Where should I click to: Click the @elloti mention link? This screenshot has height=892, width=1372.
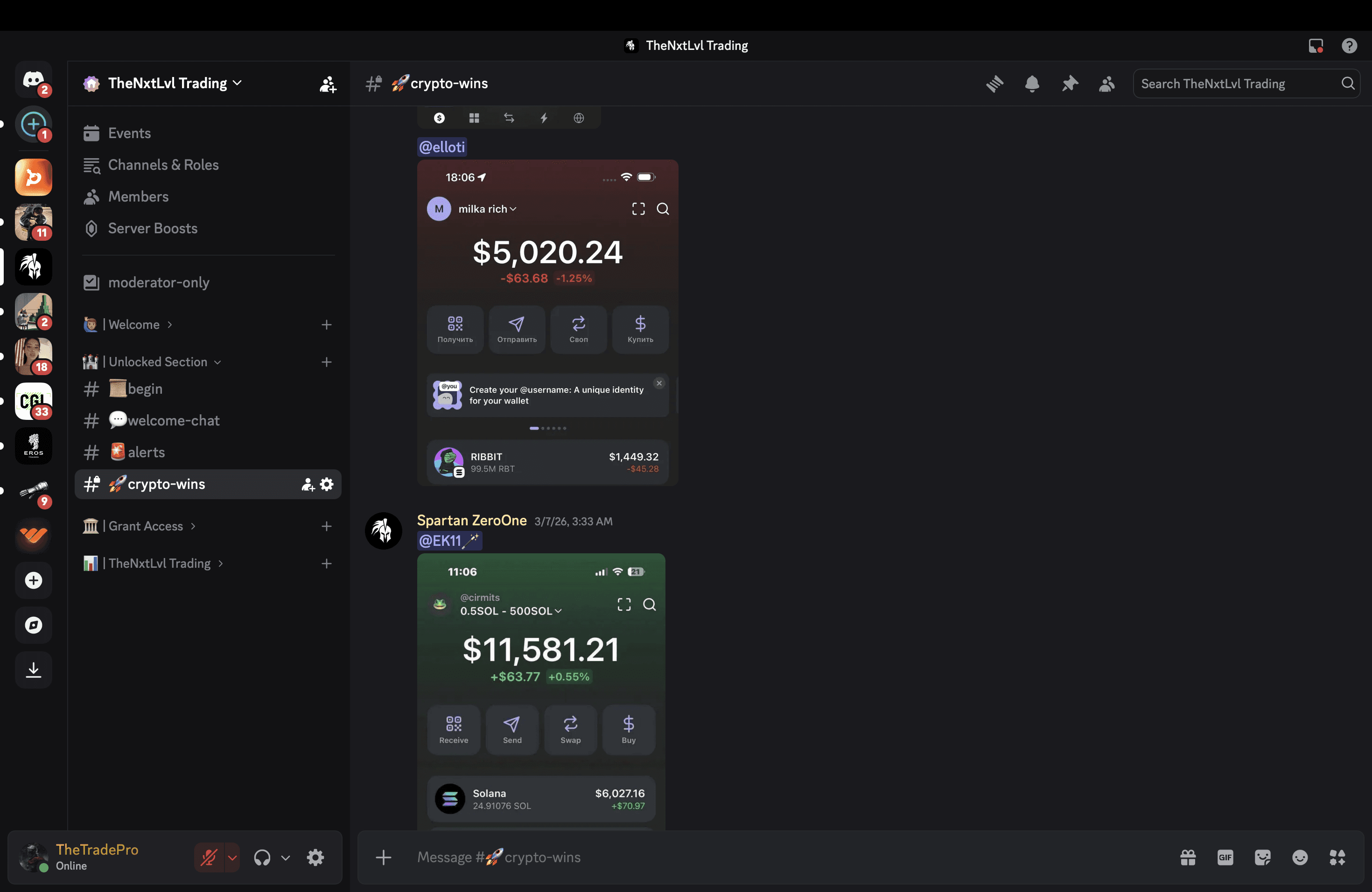441,147
